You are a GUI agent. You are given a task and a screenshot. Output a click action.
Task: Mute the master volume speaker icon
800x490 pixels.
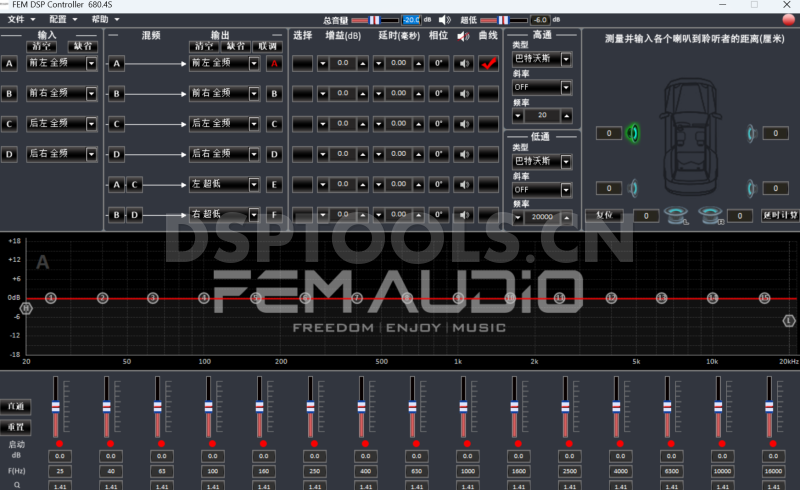click(x=444, y=20)
